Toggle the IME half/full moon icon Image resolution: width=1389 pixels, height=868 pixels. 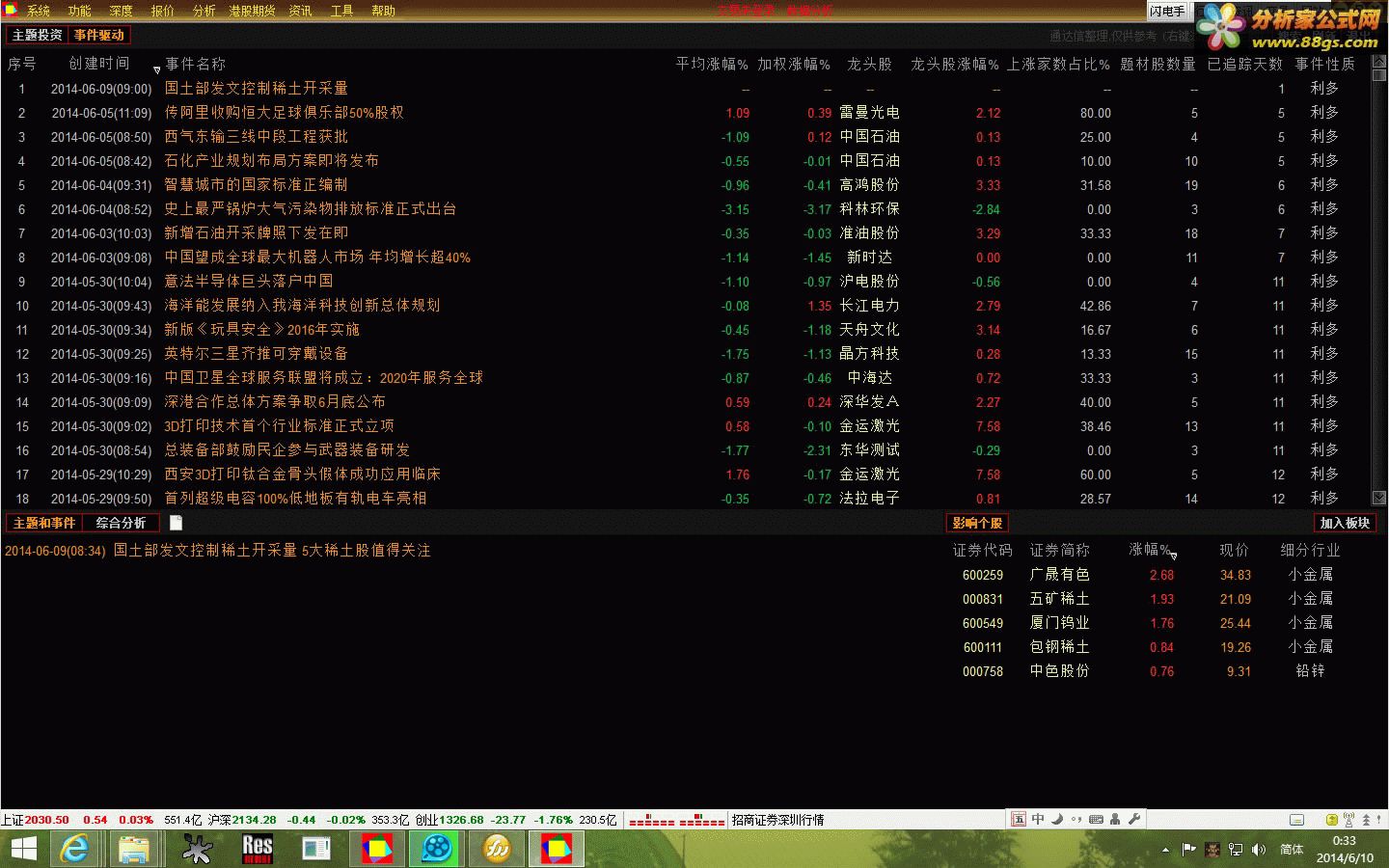coord(1057,819)
